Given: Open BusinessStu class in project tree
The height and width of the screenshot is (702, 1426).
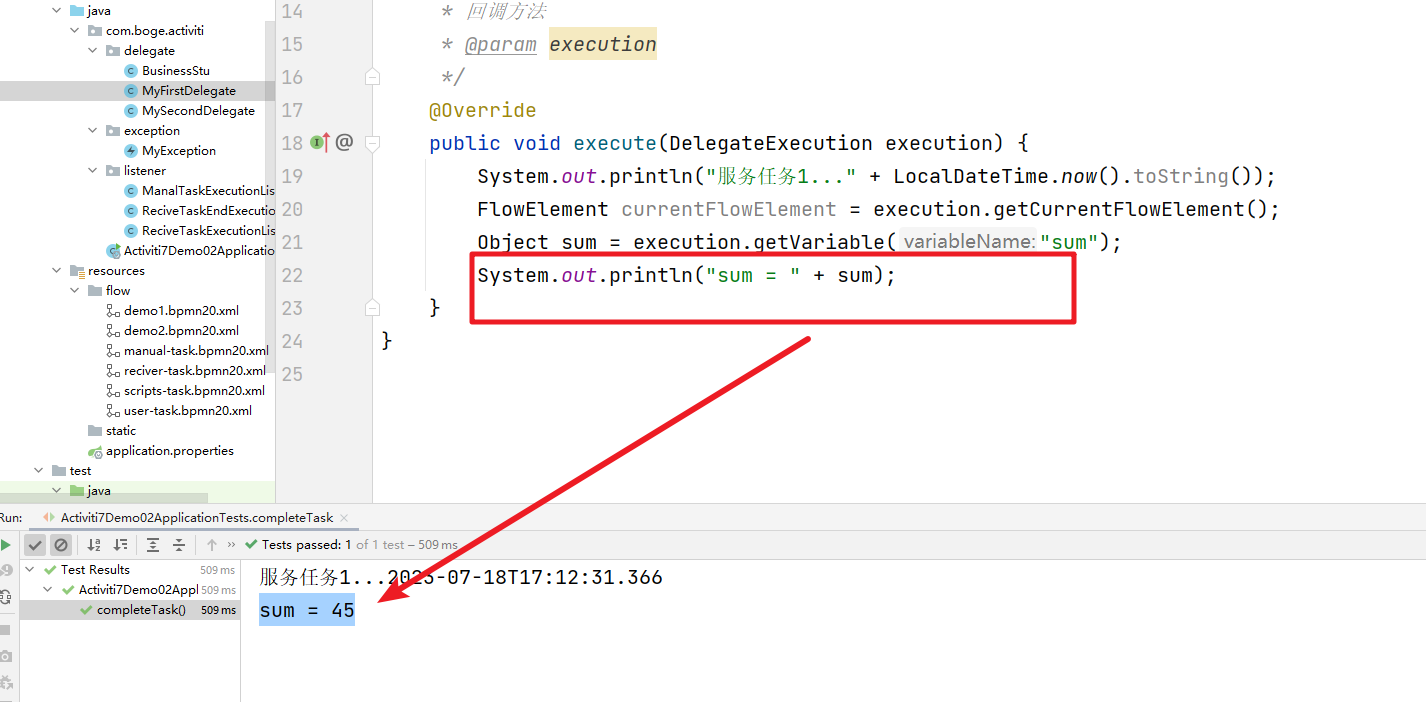Looking at the screenshot, I should point(176,71).
